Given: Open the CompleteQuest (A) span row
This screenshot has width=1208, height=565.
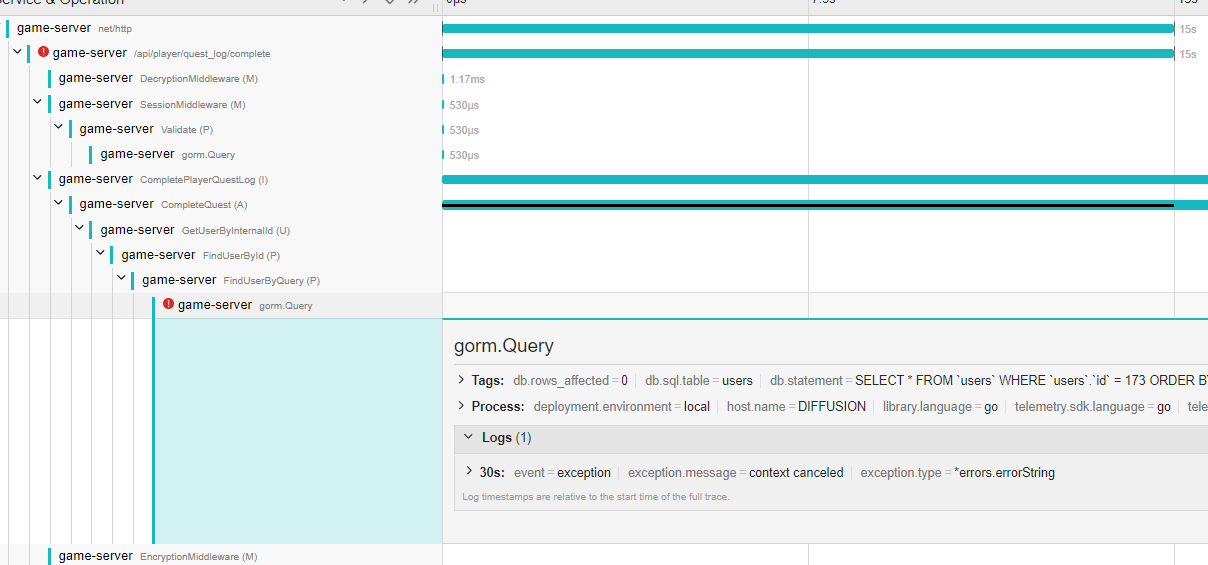Looking at the screenshot, I should coord(163,204).
